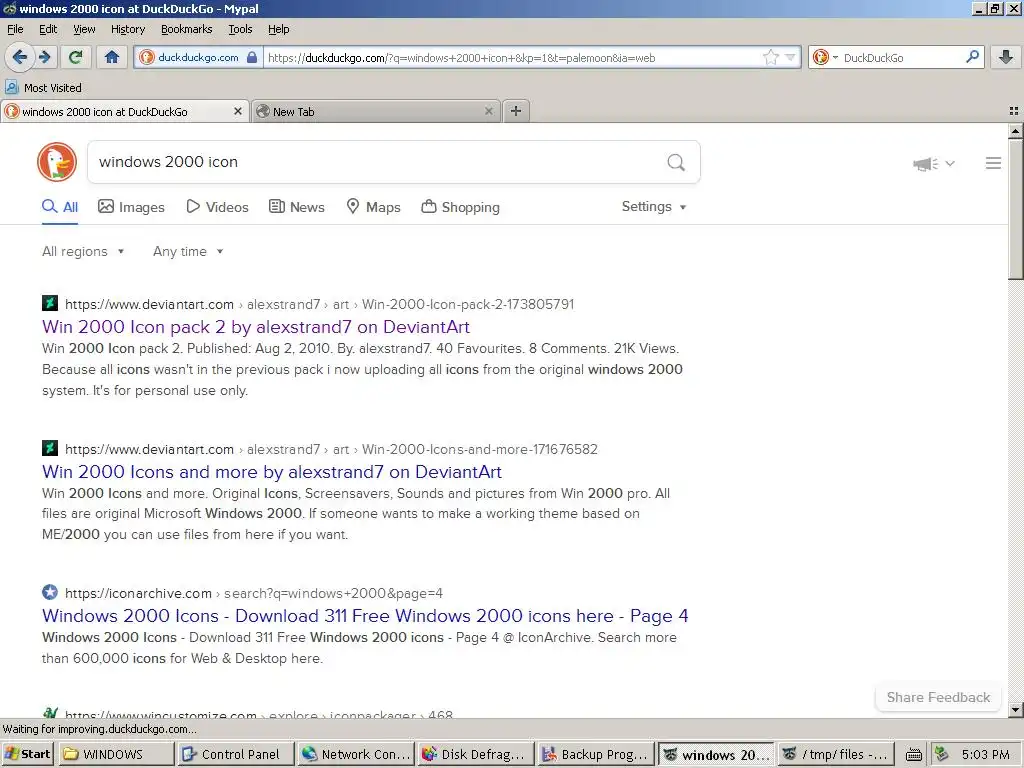Open the Downloads arrow button
Image resolution: width=1024 pixels, height=768 pixels.
1006,57
